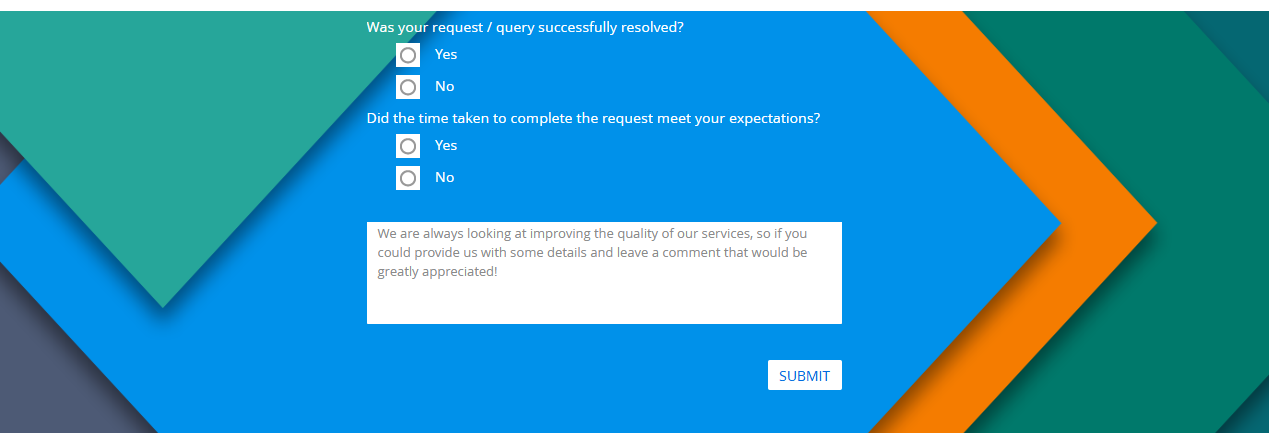Screen dimensions: 1269x445
Task: Click the No label under query resolved question
Action: click(x=445, y=87)
